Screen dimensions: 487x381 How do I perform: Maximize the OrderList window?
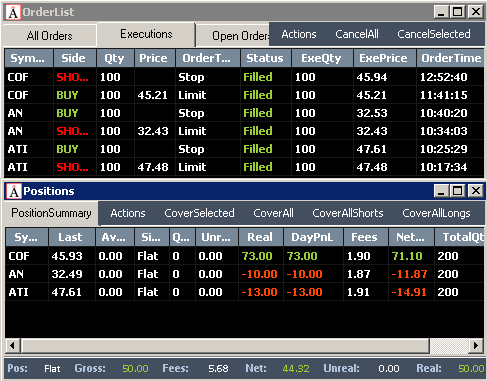[458, 12]
